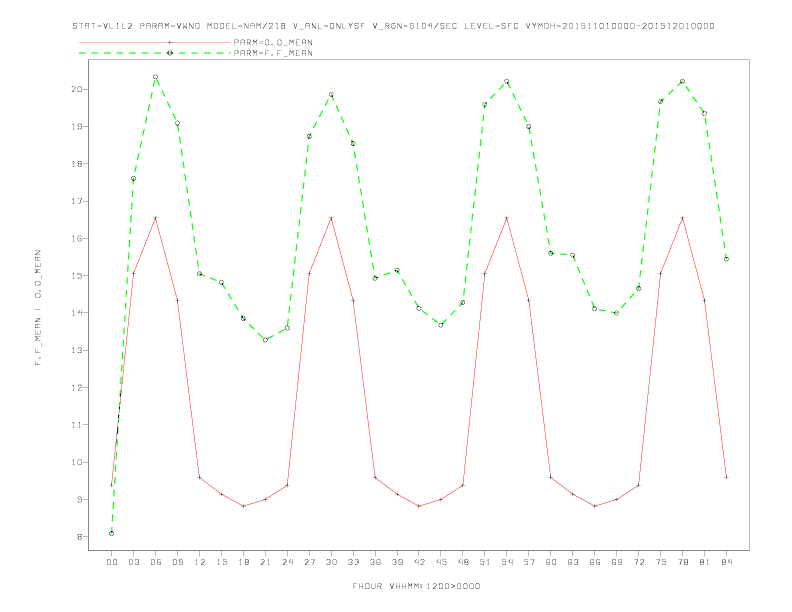Select the red O.O_MEAN point at hour 54

[507, 218]
